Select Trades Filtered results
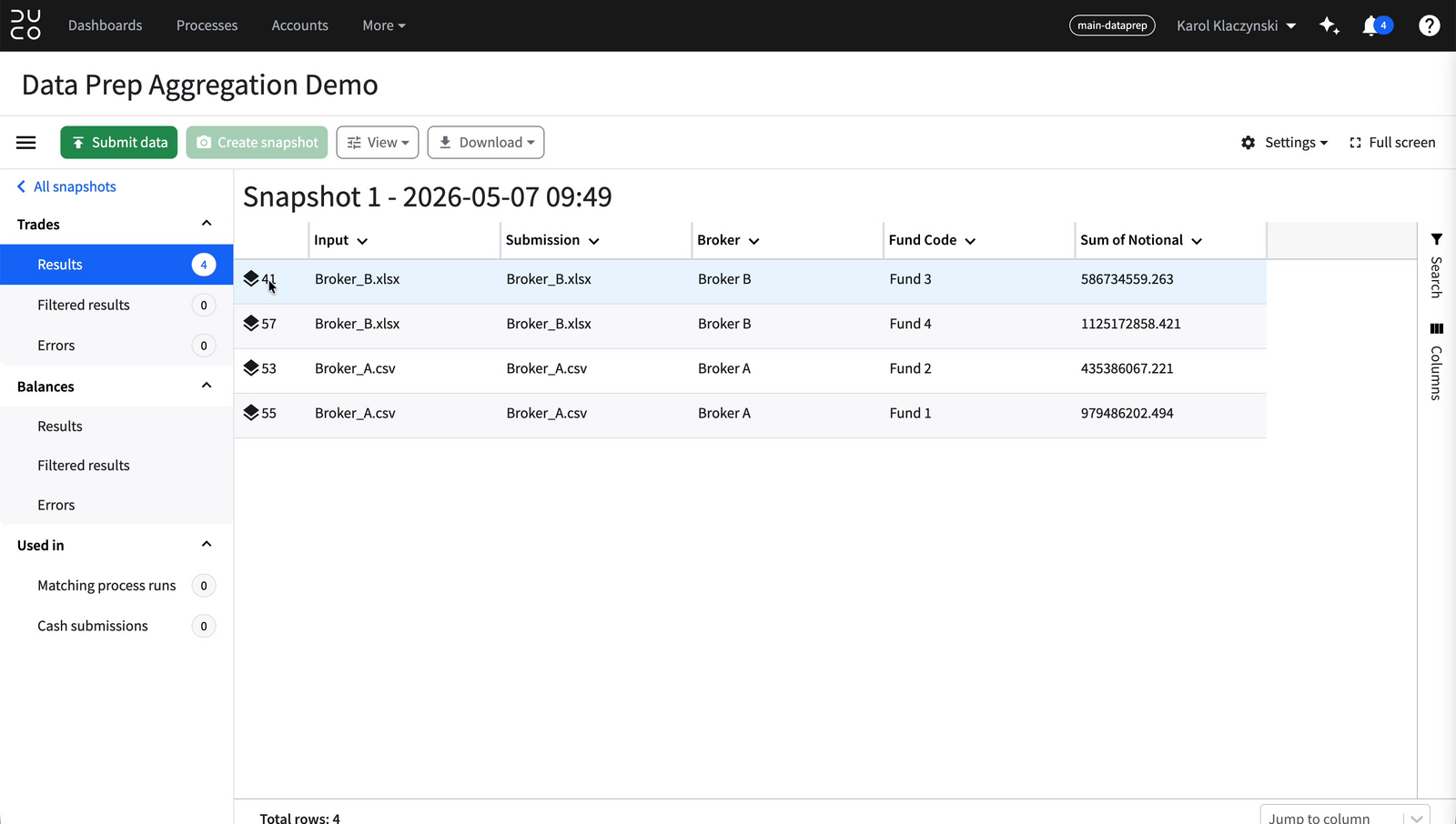The image size is (1456, 824). (x=116, y=305)
